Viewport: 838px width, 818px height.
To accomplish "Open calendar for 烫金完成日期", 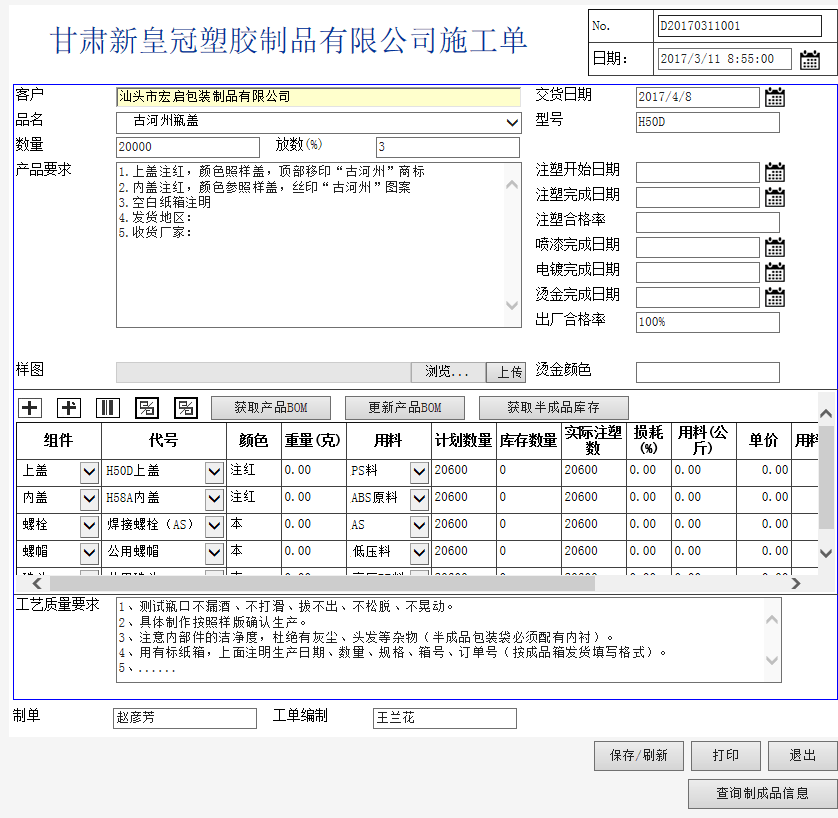I will (x=775, y=297).
